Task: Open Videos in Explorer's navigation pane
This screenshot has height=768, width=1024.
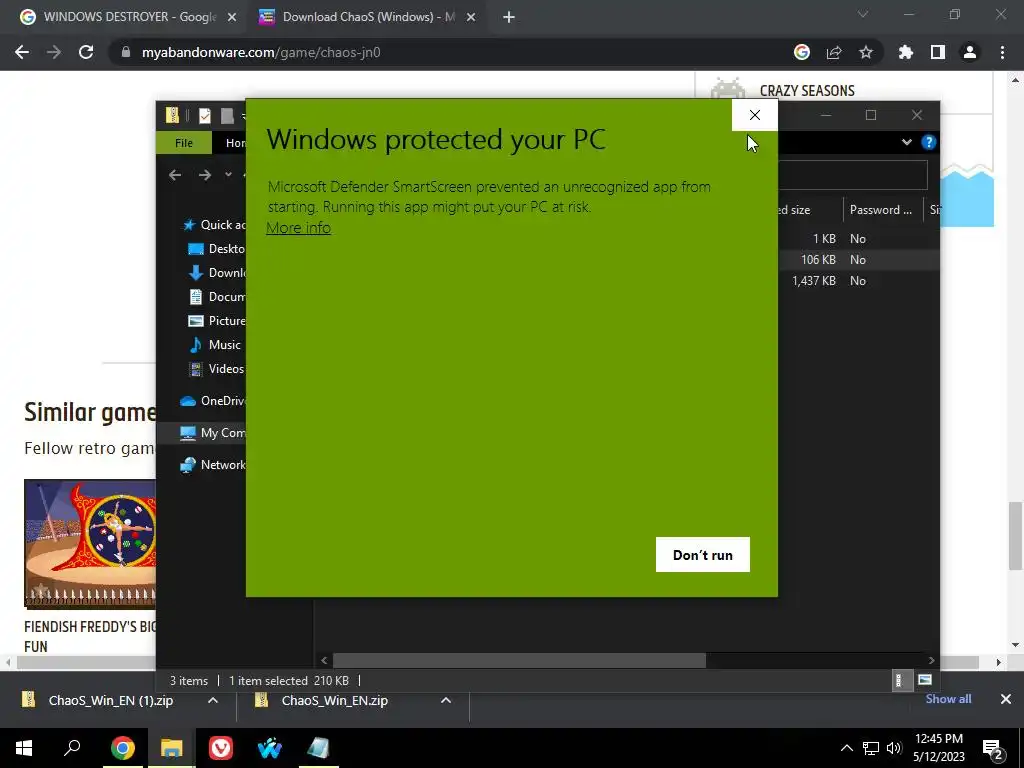Action: coord(216,369)
